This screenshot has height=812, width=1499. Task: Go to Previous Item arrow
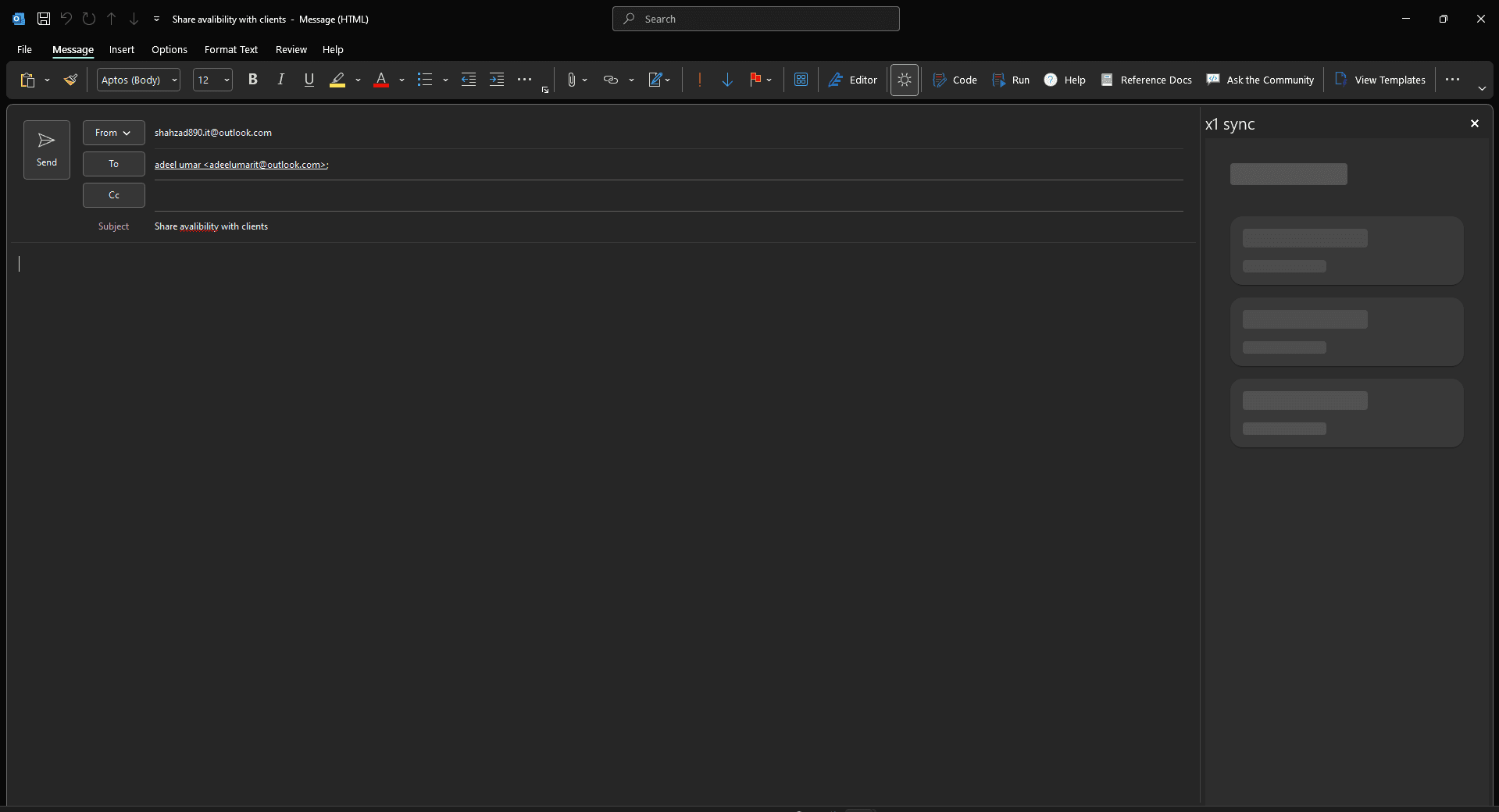(112, 19)
